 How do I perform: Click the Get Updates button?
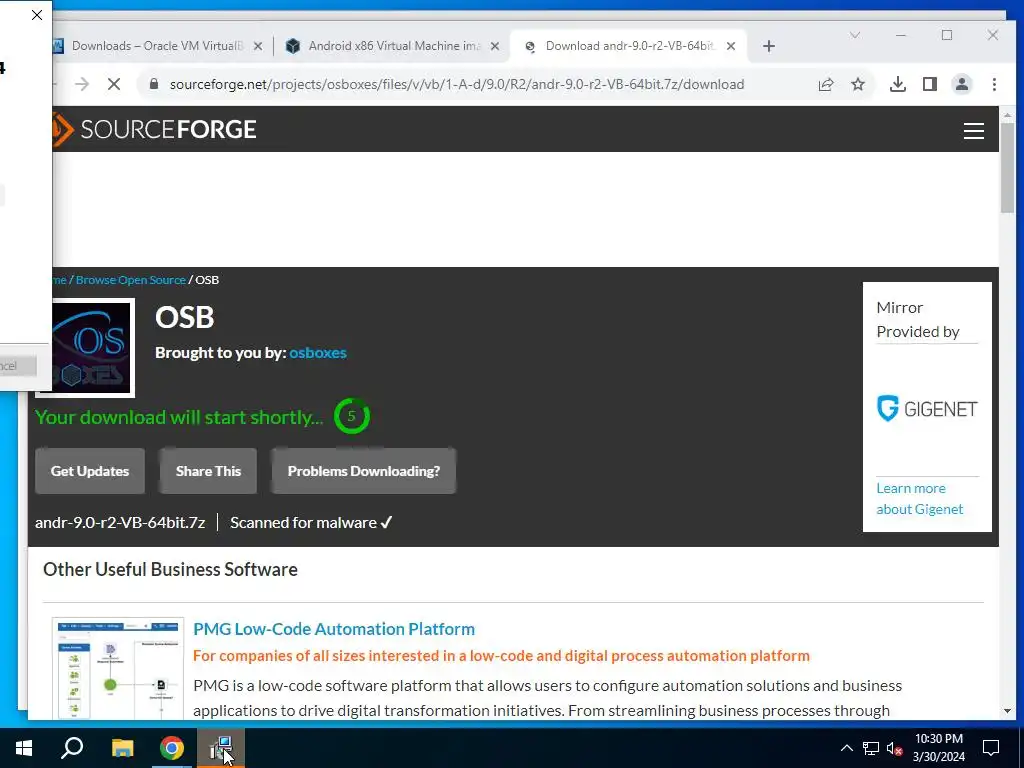click(x=90, y=471)
